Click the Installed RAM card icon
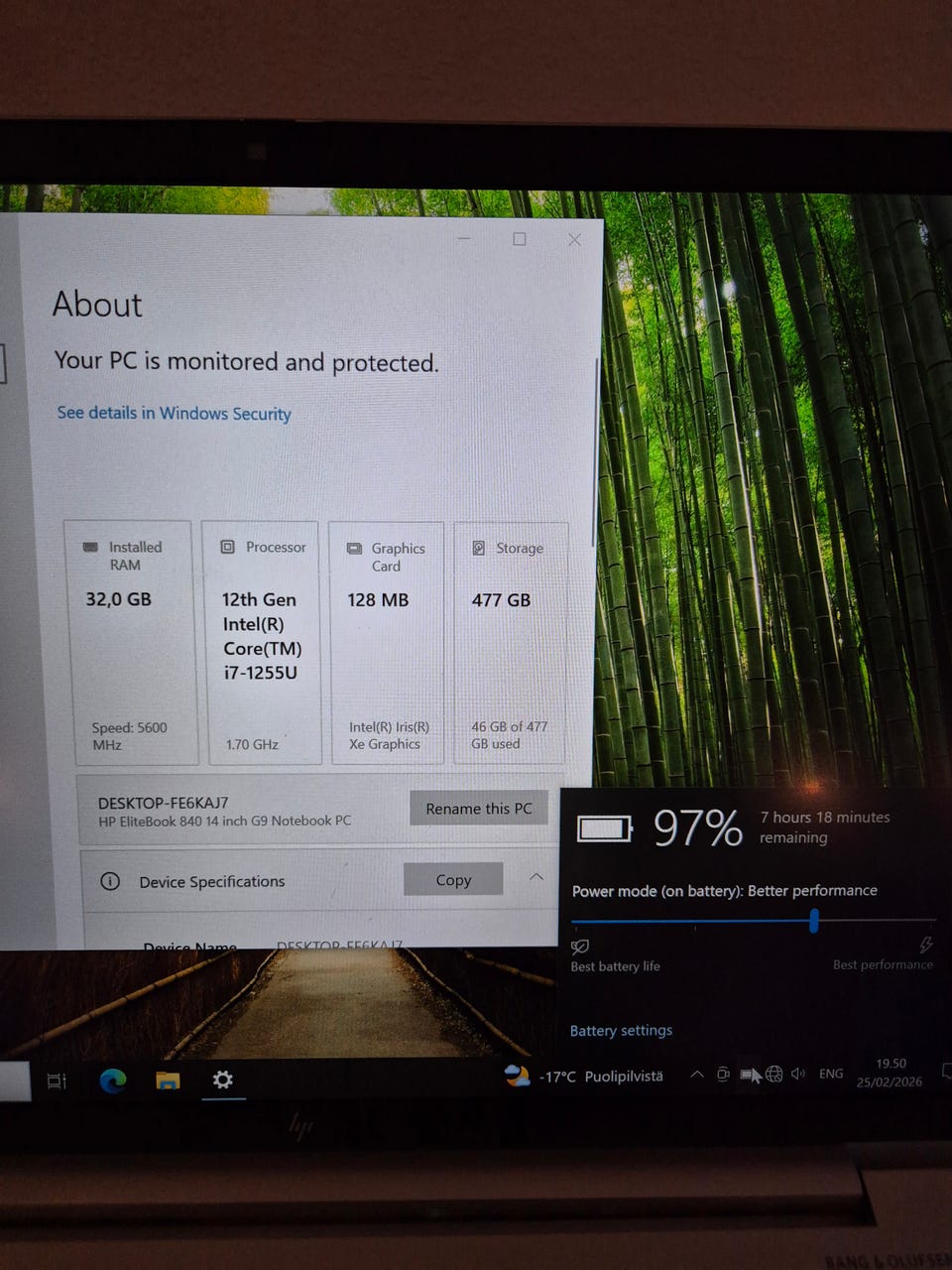The image size is (952, 1270). coord(90,547)
